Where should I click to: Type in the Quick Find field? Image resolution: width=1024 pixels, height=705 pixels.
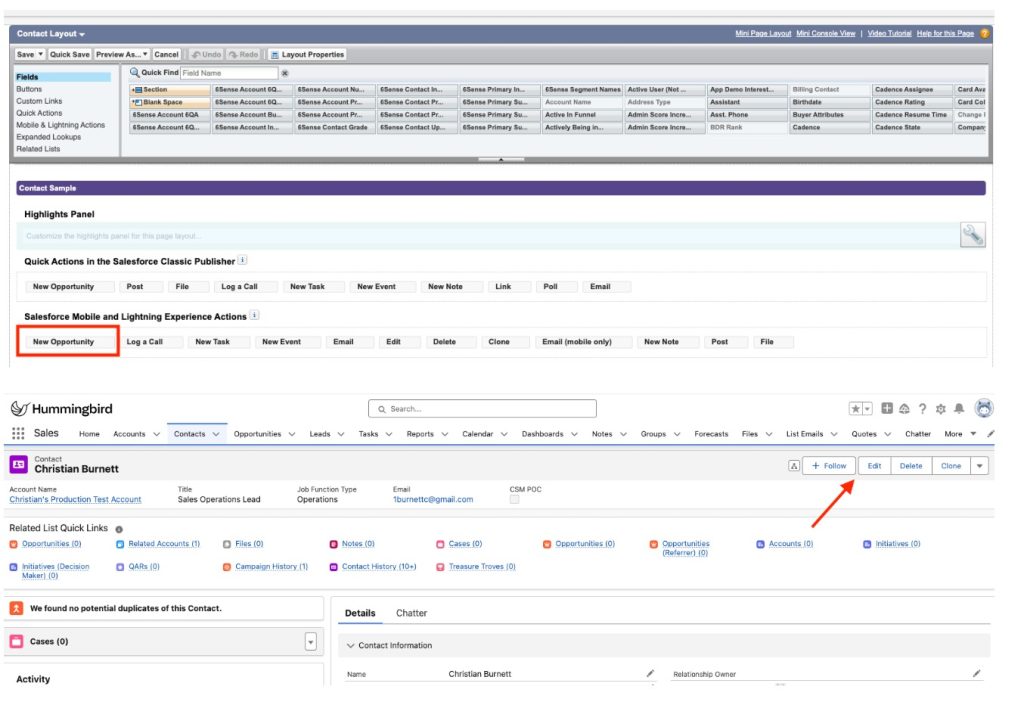tap(228, 73)
